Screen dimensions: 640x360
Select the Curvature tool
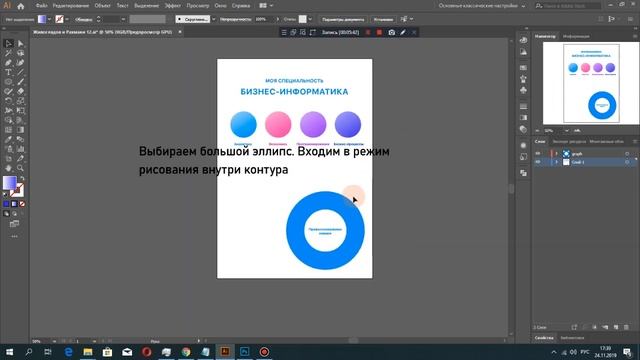click(20, 62)
